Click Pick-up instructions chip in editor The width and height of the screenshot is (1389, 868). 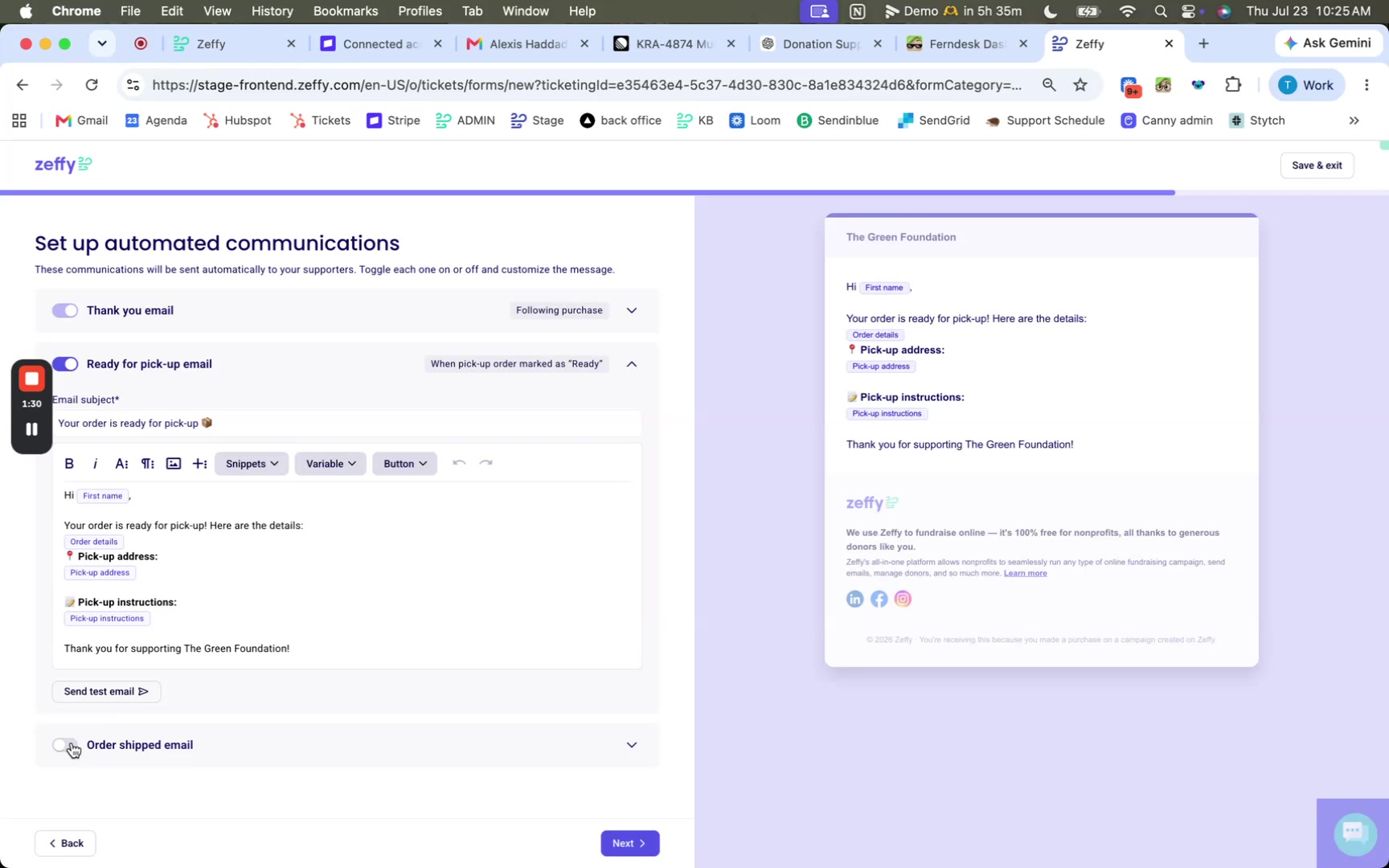coord(107,619)
